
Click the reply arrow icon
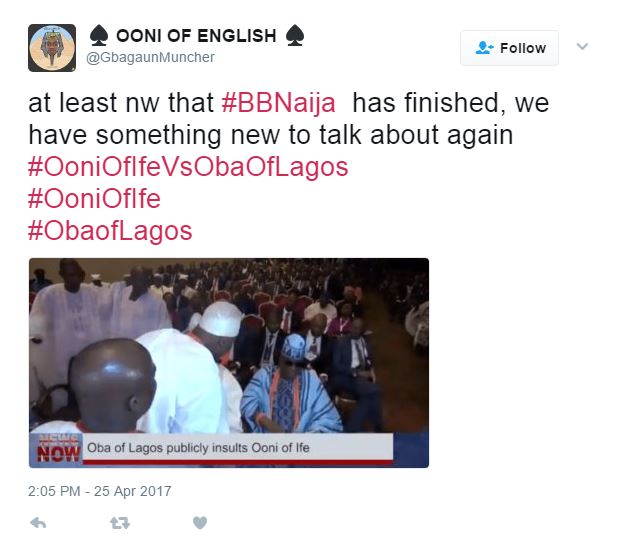click(x=38, y=523)
